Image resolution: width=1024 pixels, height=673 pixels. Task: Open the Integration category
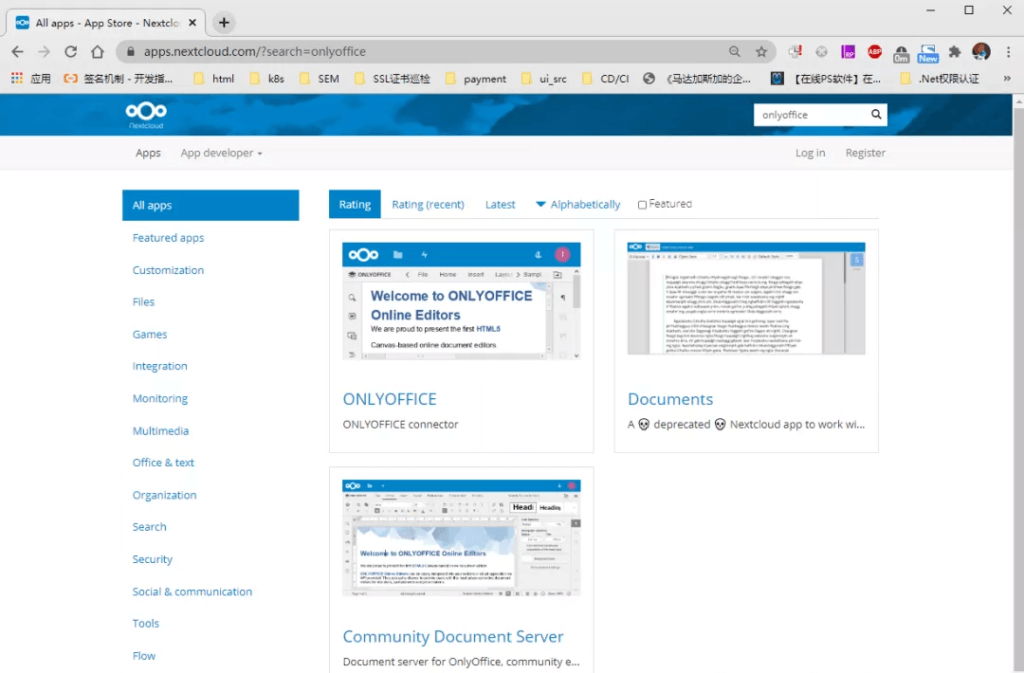tap(159, 366)
